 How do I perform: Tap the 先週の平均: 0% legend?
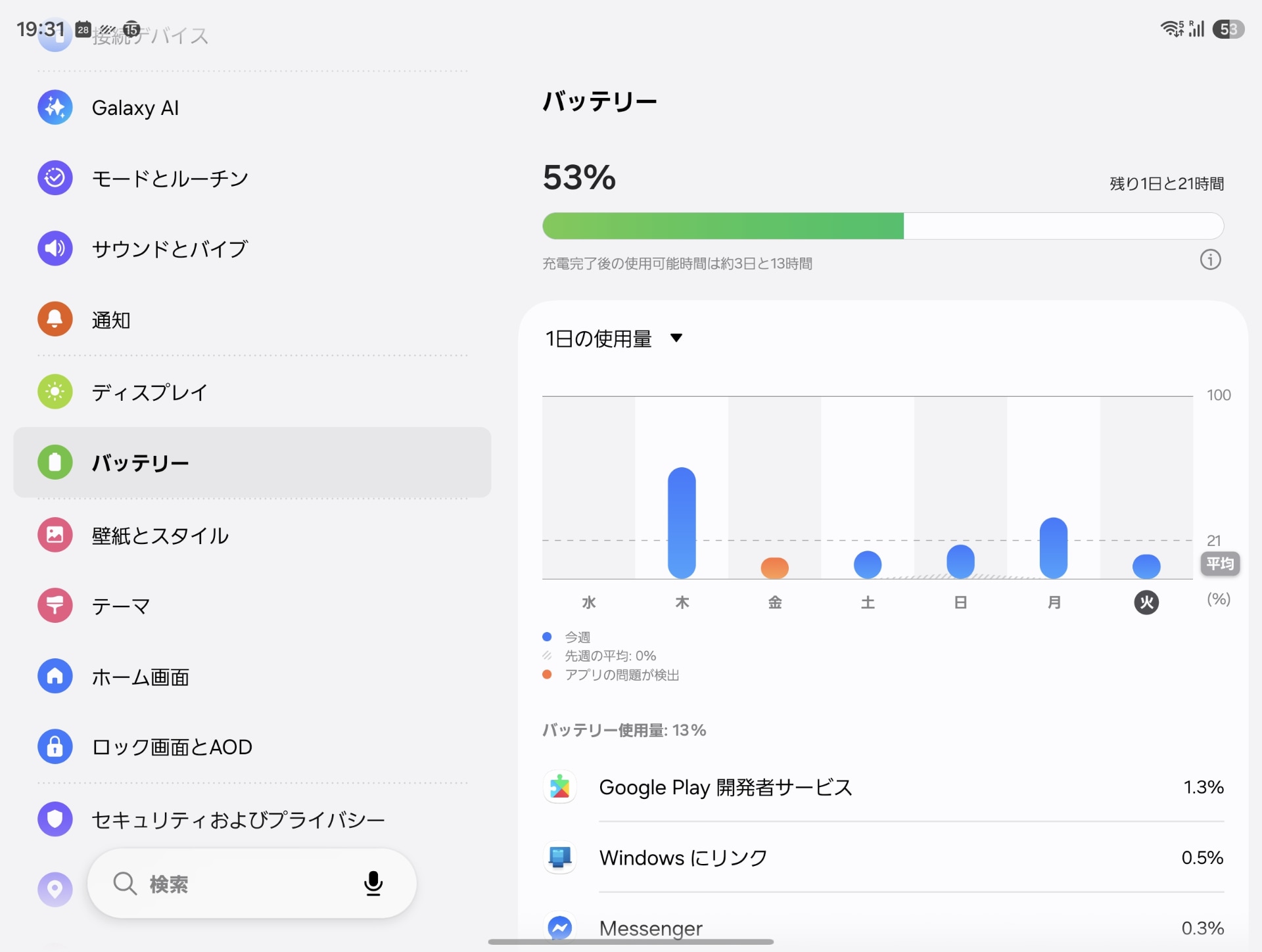point(610,656)
